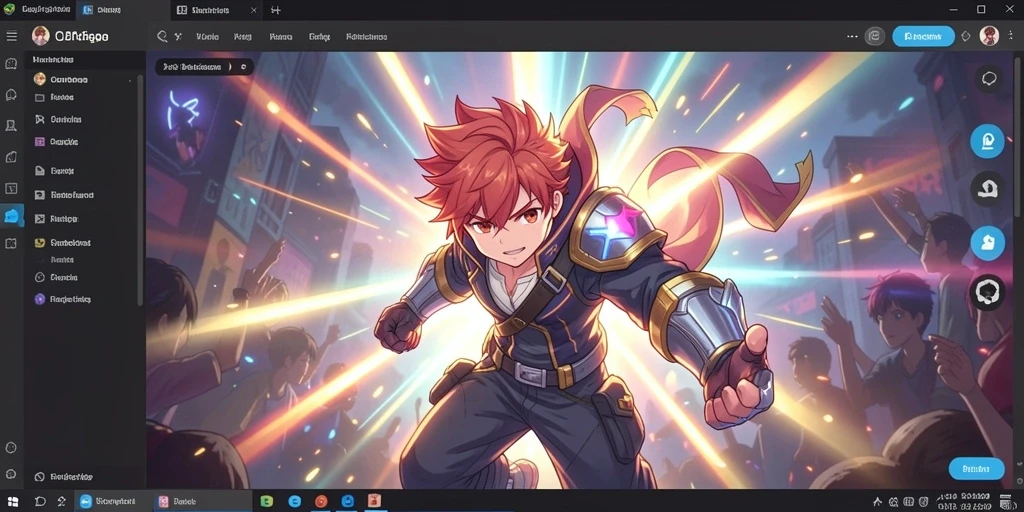Close the third window tab using its X

coord(253,10)
